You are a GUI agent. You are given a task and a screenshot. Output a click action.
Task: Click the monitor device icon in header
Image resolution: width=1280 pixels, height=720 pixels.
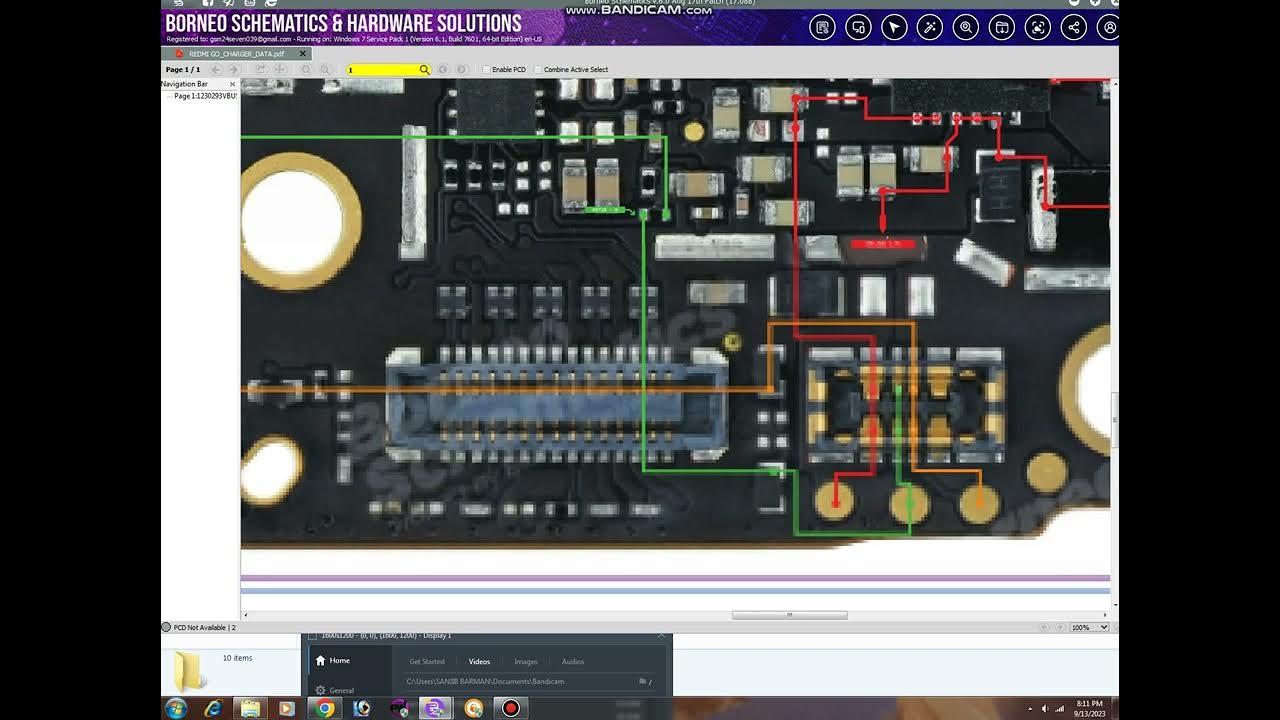point(858,27)
